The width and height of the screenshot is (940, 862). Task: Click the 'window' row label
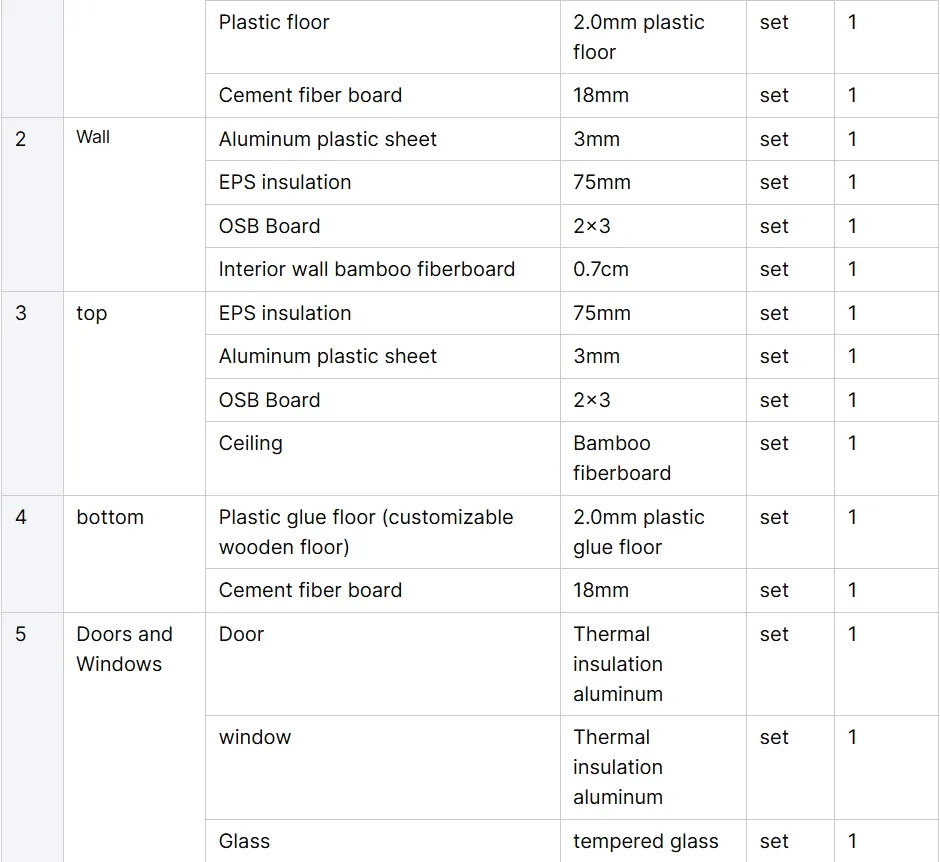255,737
